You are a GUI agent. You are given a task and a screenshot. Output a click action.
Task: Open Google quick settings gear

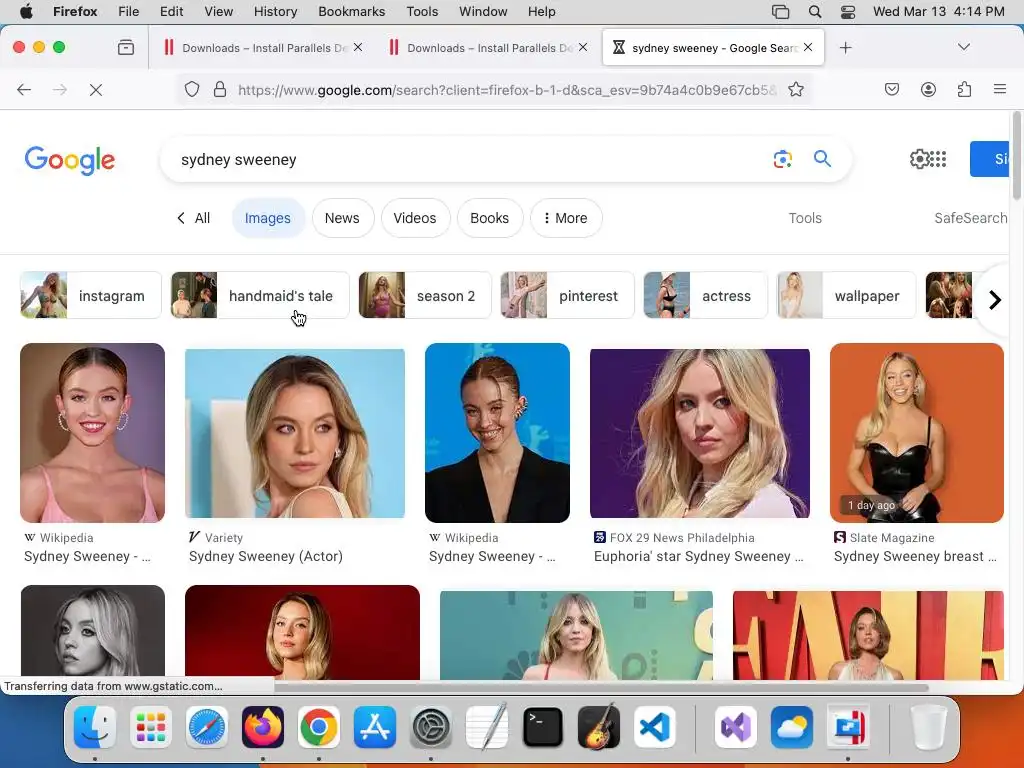pos(919,159)
